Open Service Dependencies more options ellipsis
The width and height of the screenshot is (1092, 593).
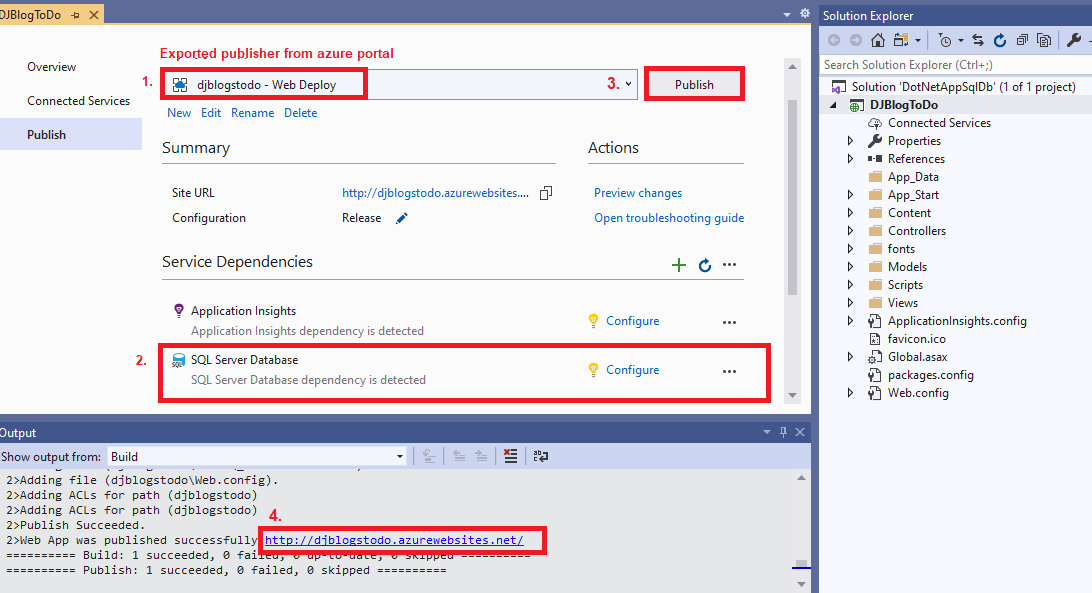(729, 265)
